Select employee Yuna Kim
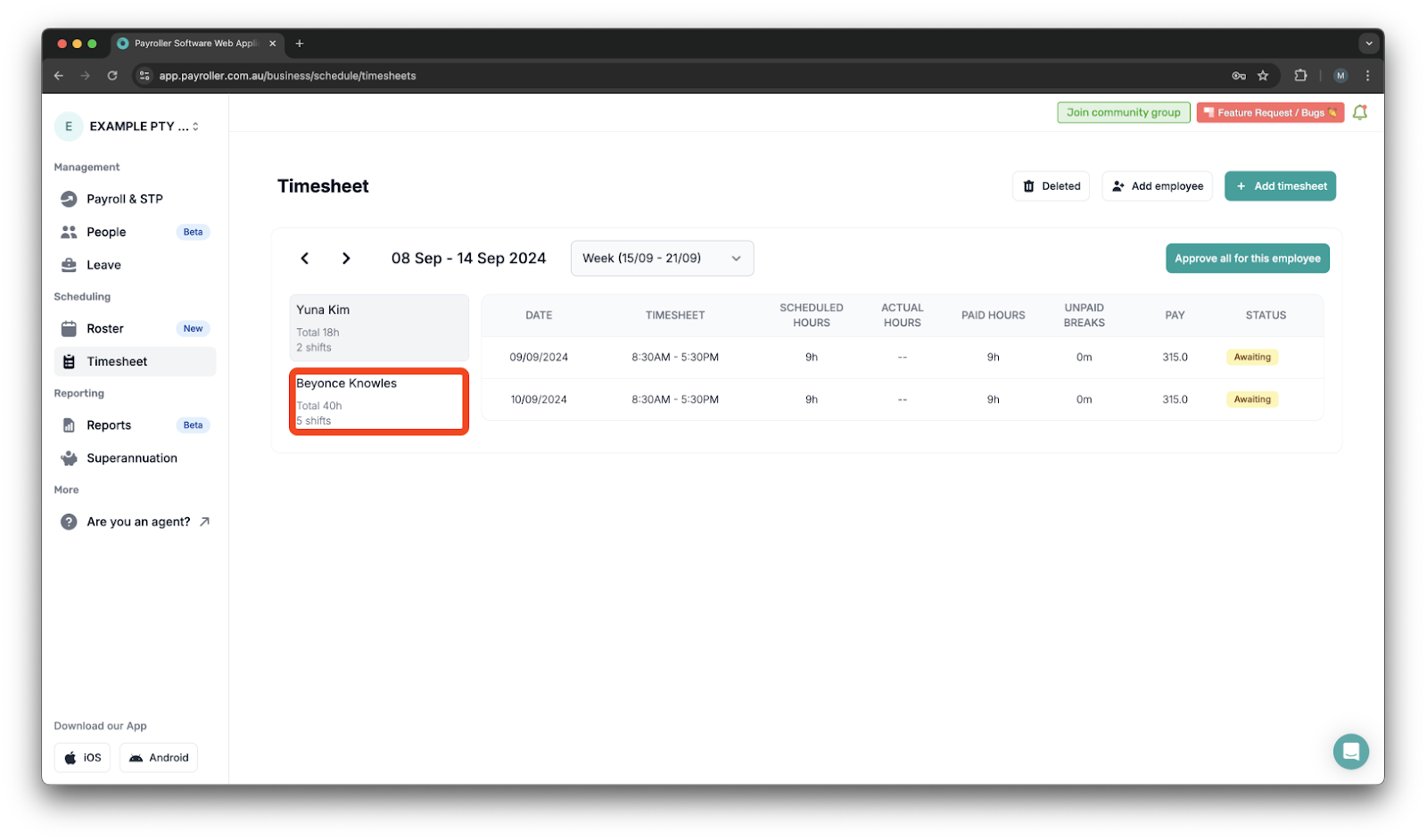This screenshot has width=1427, height=840. tap(379, 328)
